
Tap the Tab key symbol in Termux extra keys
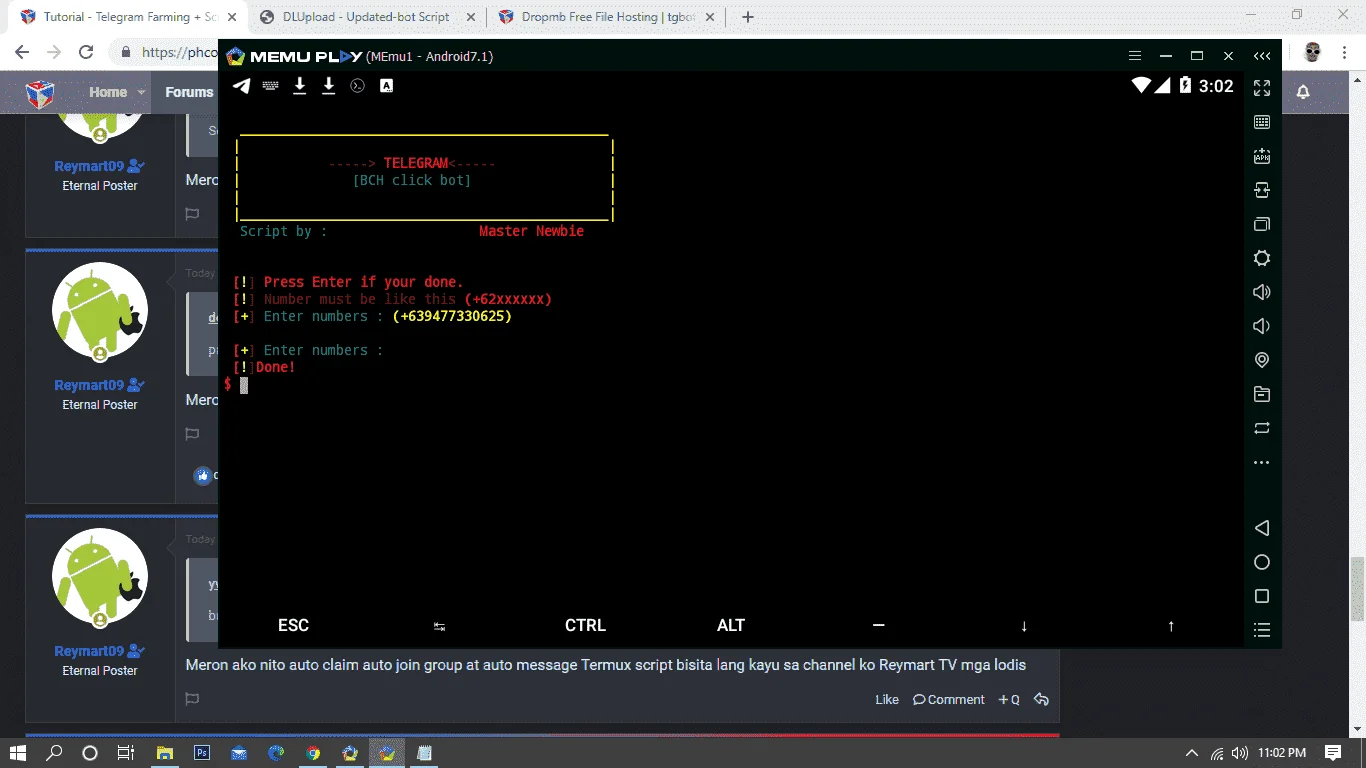439,626
